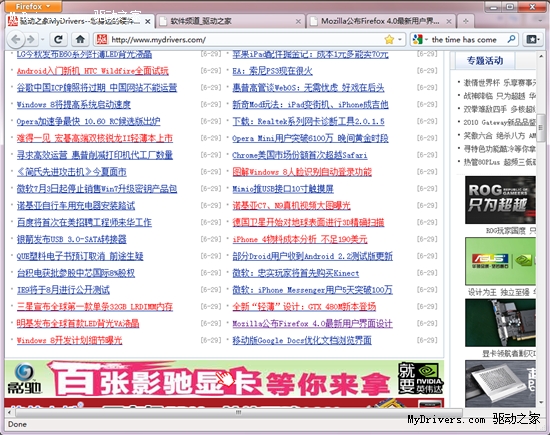Close the second tab 软件频道

coord(298,22)
